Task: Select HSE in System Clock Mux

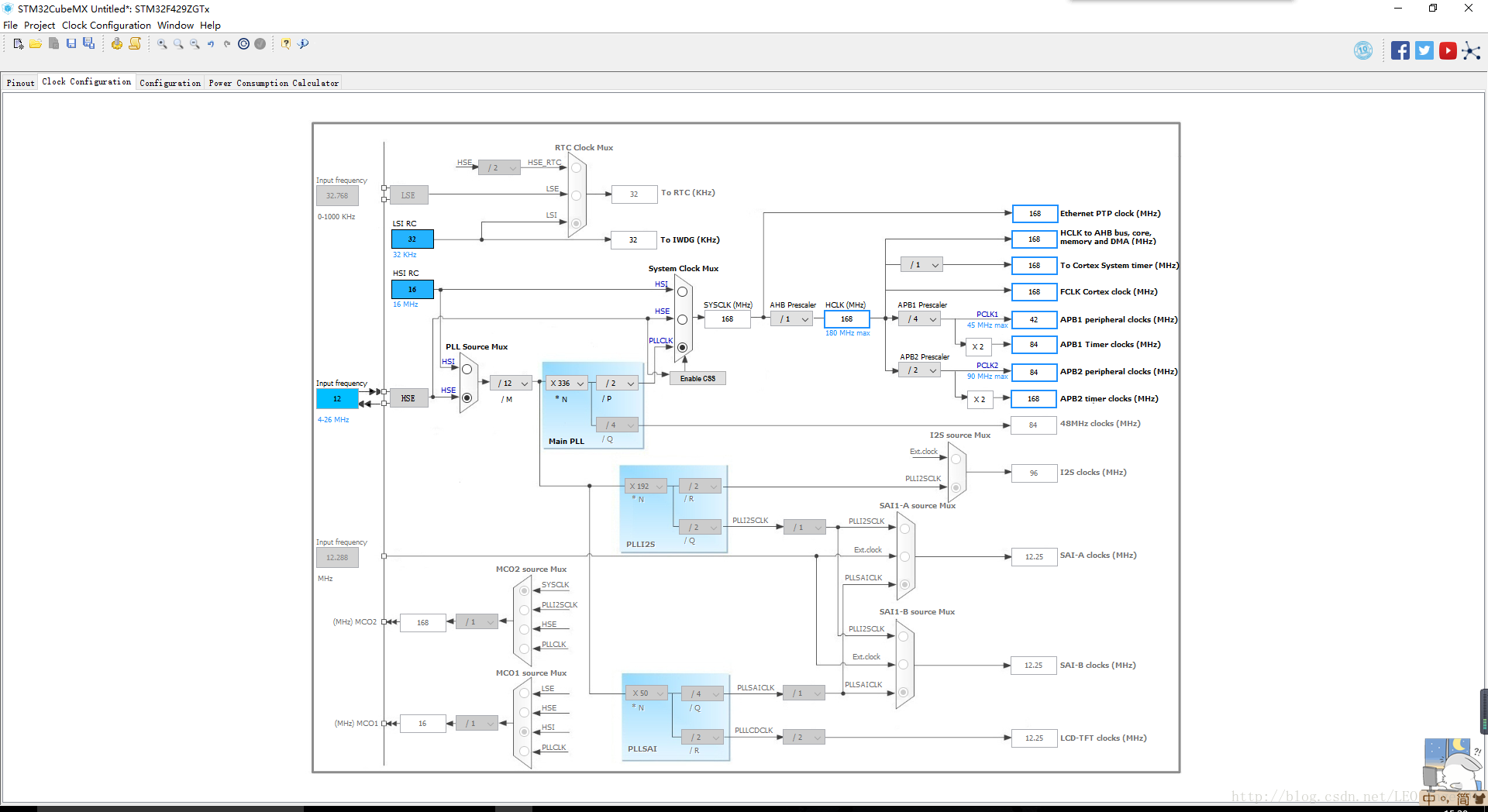Action: (x=682, y=319)
